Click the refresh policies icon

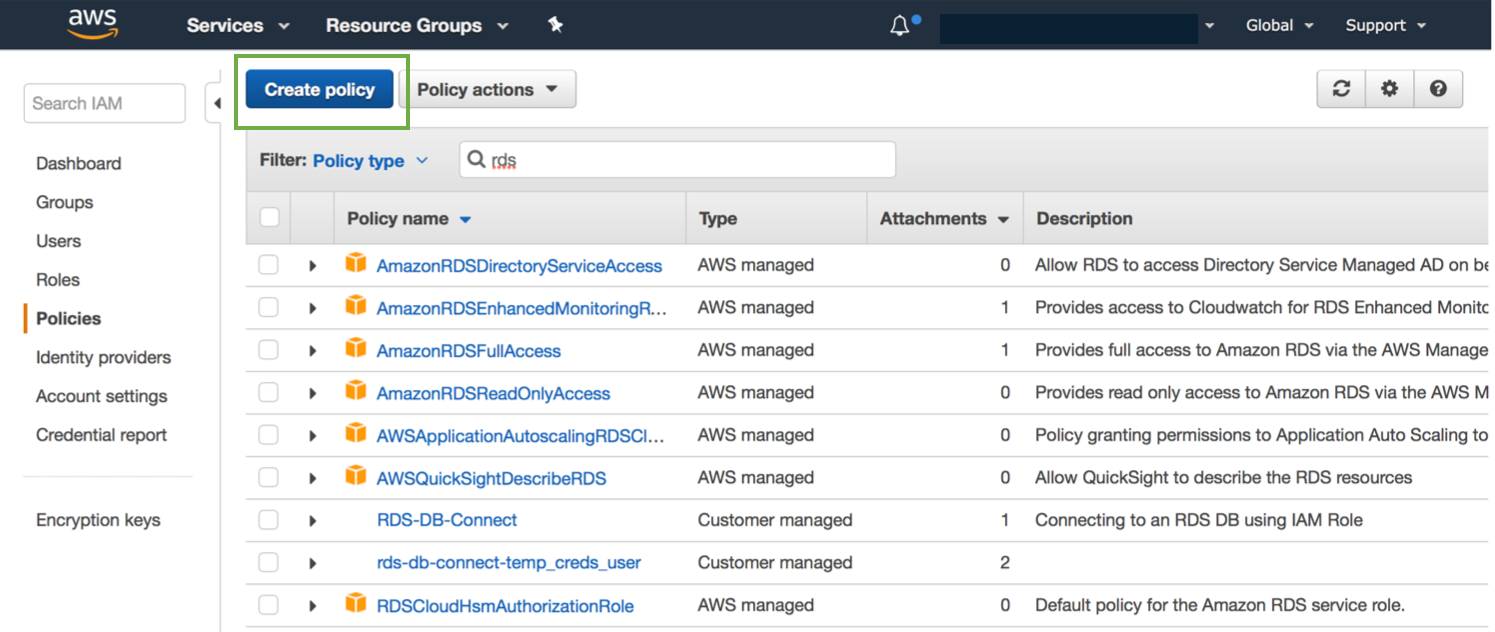click(x=1341, y=89)
